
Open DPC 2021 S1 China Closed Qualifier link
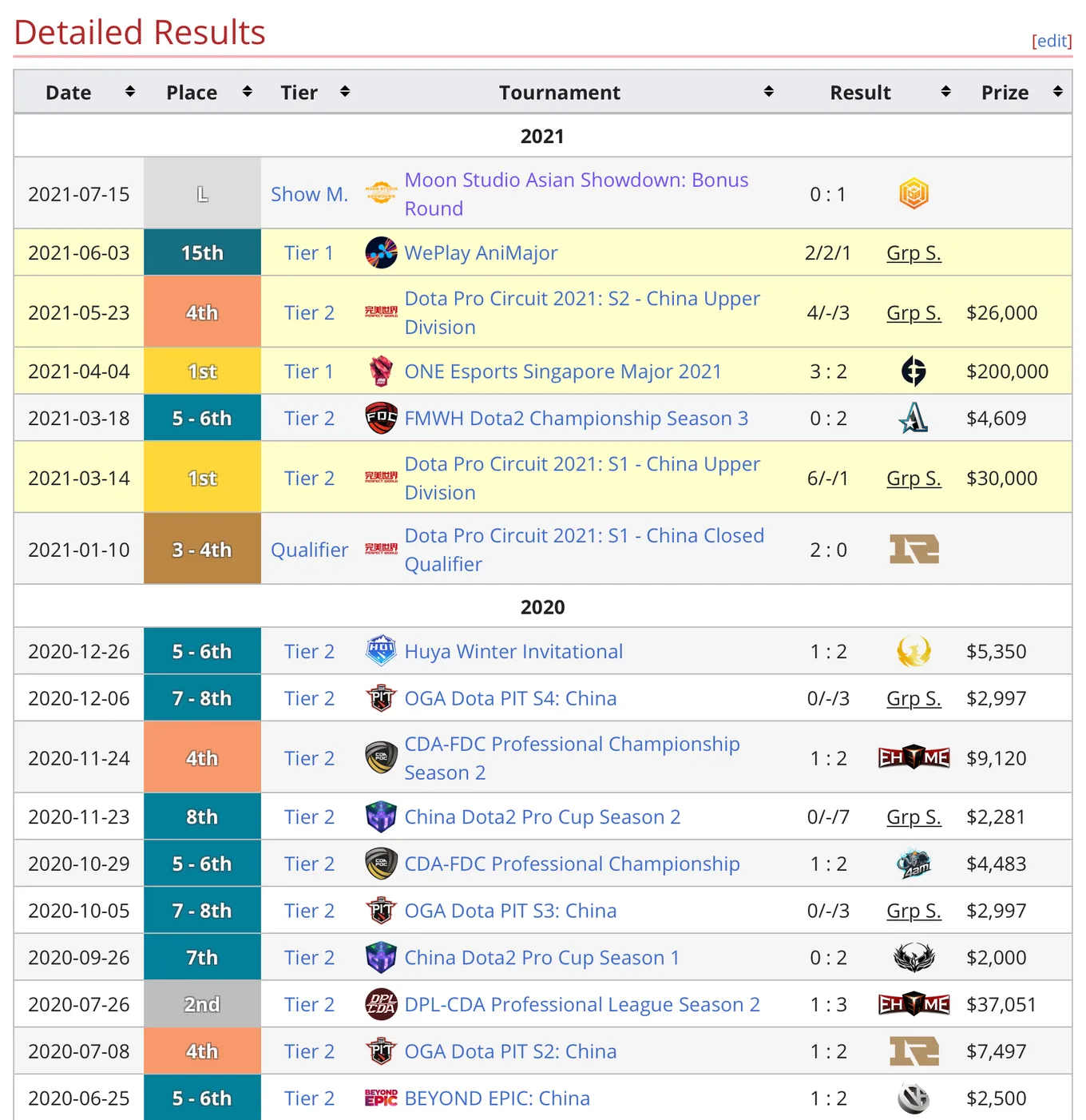click(x=585, y=550)
